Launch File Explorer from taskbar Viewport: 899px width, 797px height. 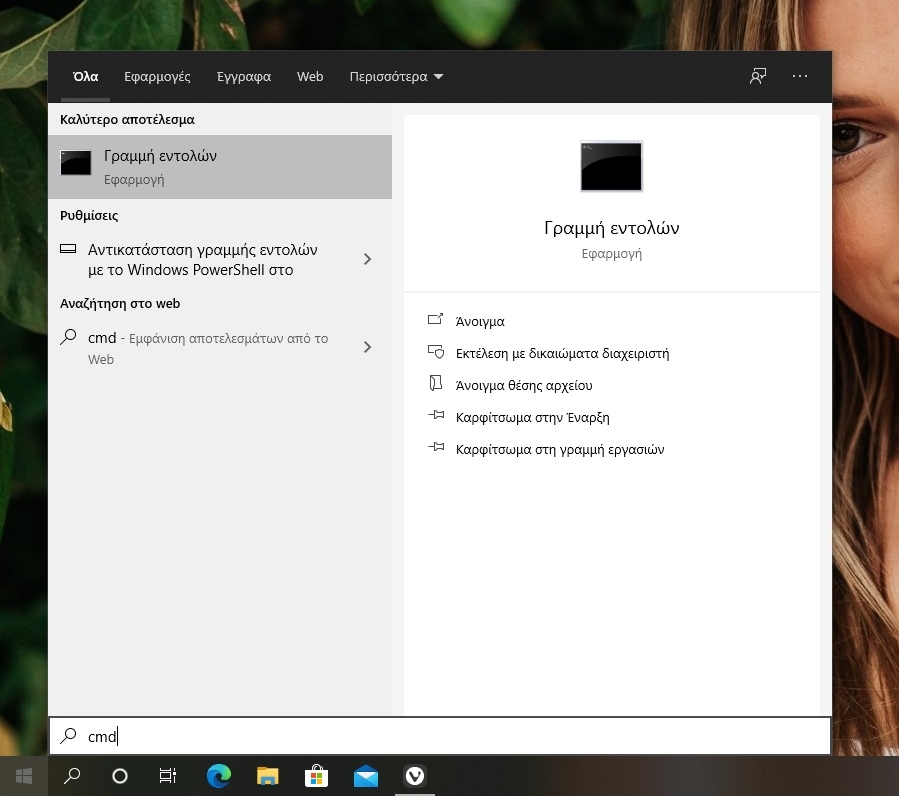(x=267, y=775)
